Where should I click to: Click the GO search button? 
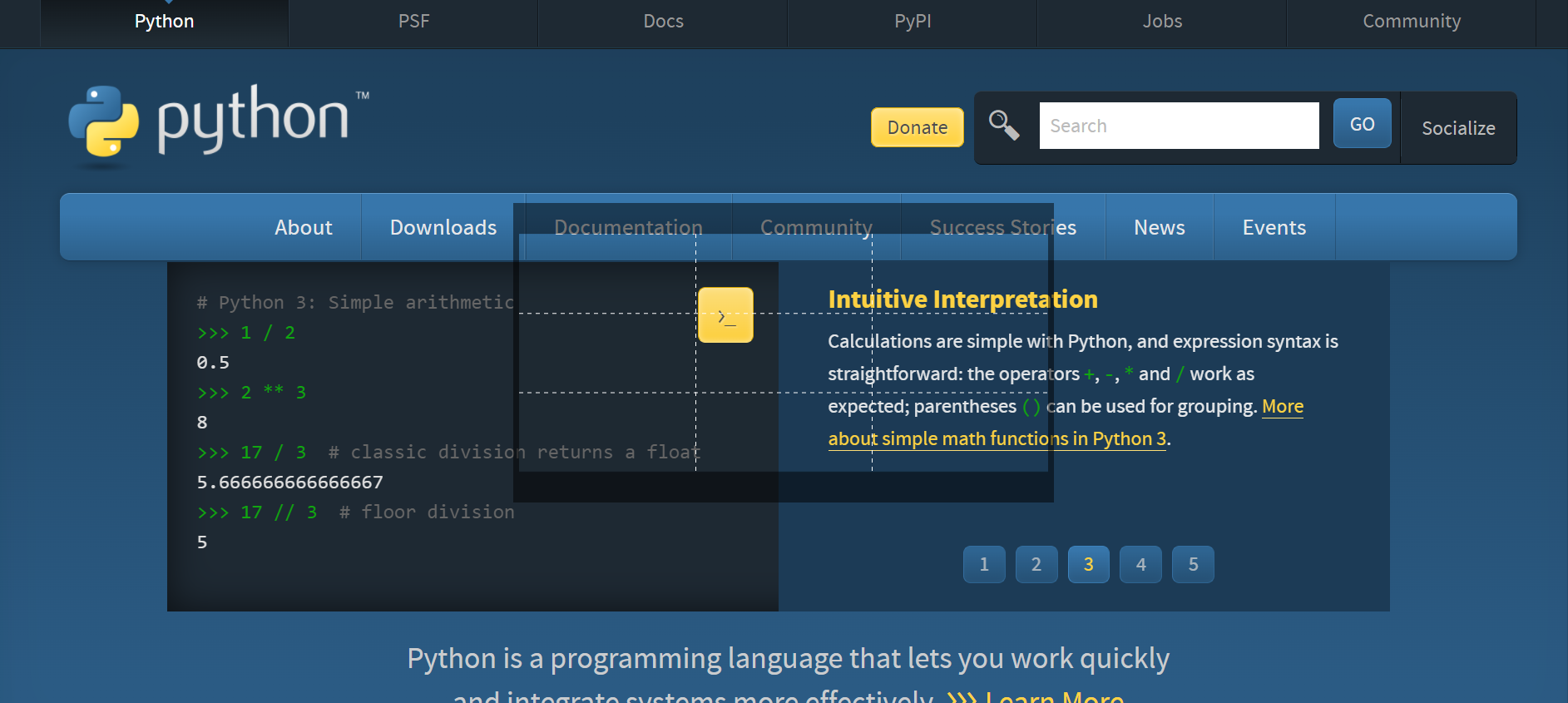click(1362, 124)
